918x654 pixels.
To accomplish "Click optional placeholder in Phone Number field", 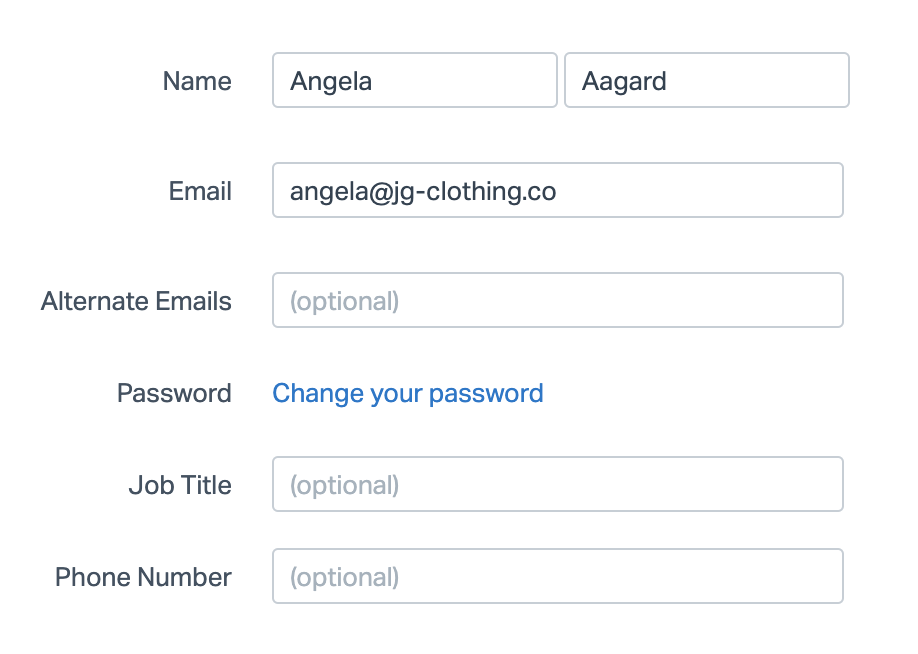I will 344,577.
